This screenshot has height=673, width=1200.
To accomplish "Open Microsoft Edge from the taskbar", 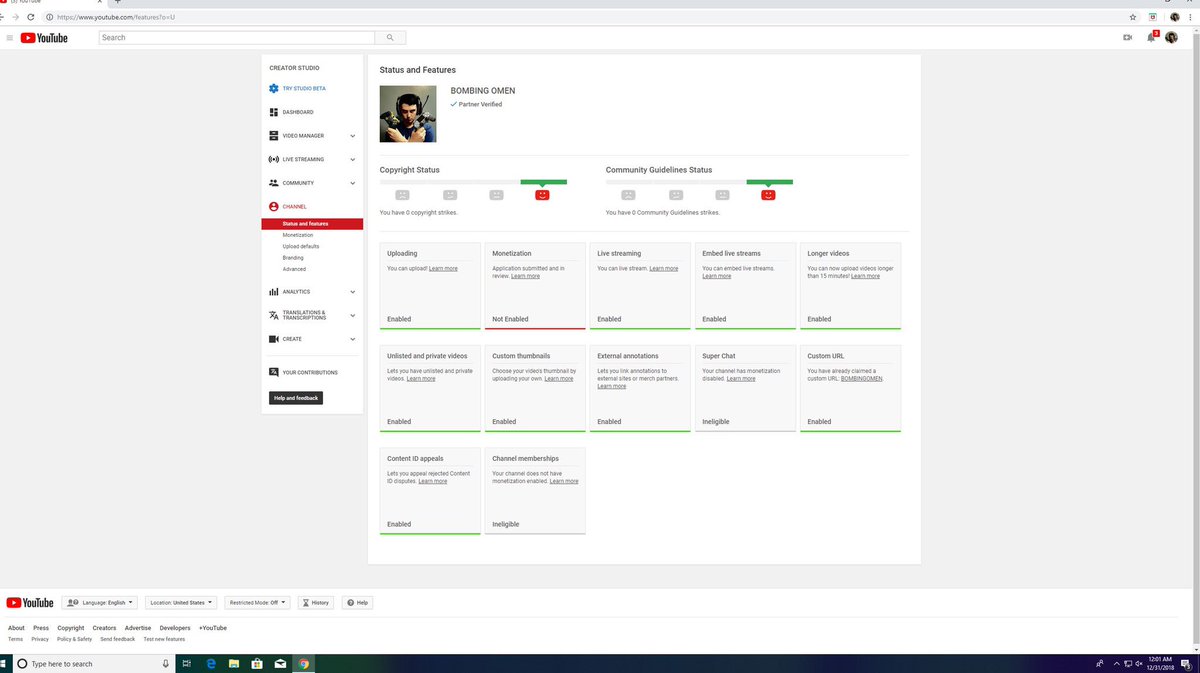I will pyautogui.click(x=211, y=663).
